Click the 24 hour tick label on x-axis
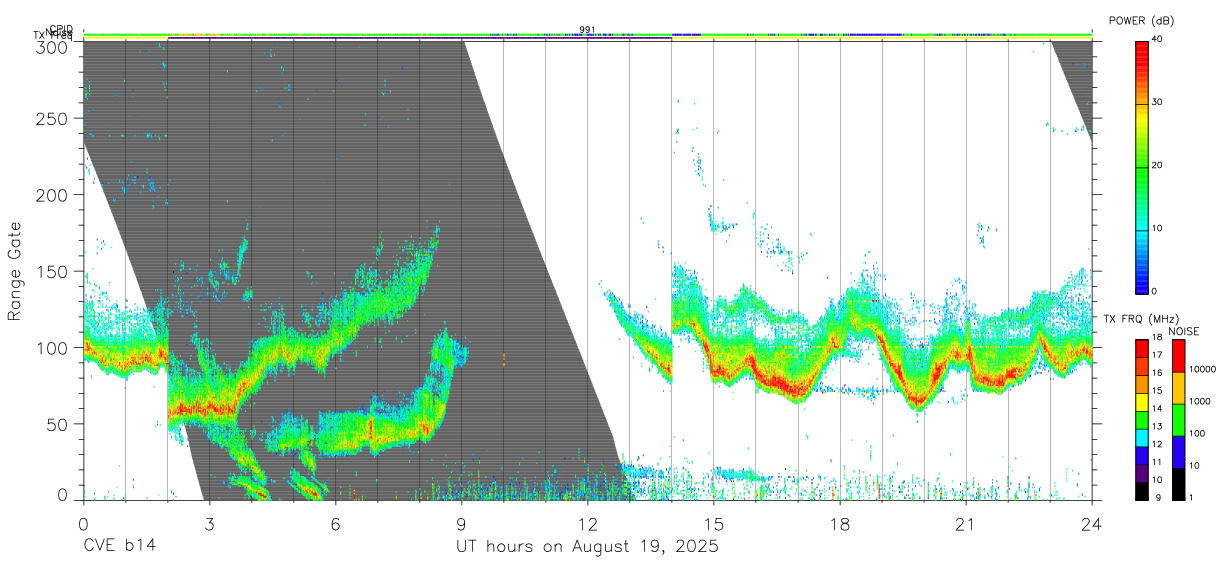The height and width of the screenshot is (567, 1228). [x=1092, y=523]
